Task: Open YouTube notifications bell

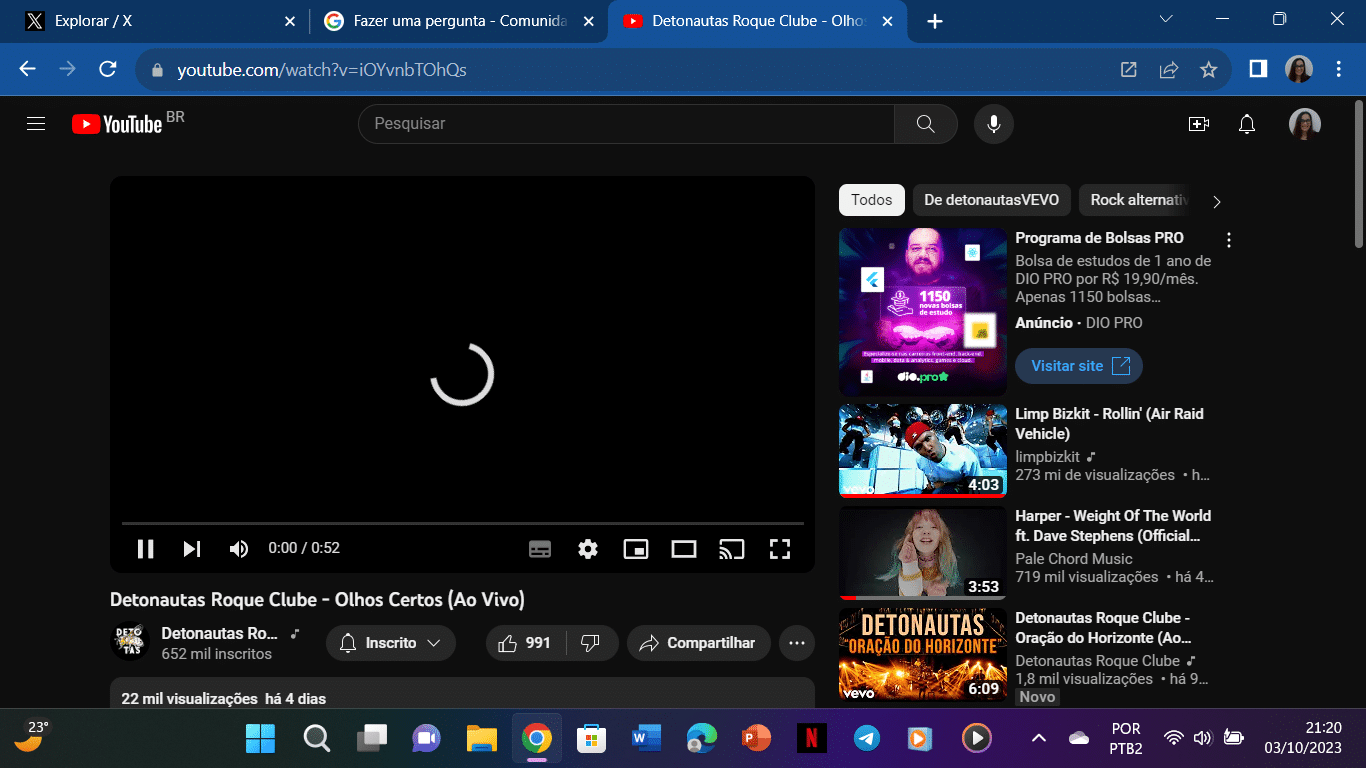Action: pyautogui.click(x=1246, y=124)
